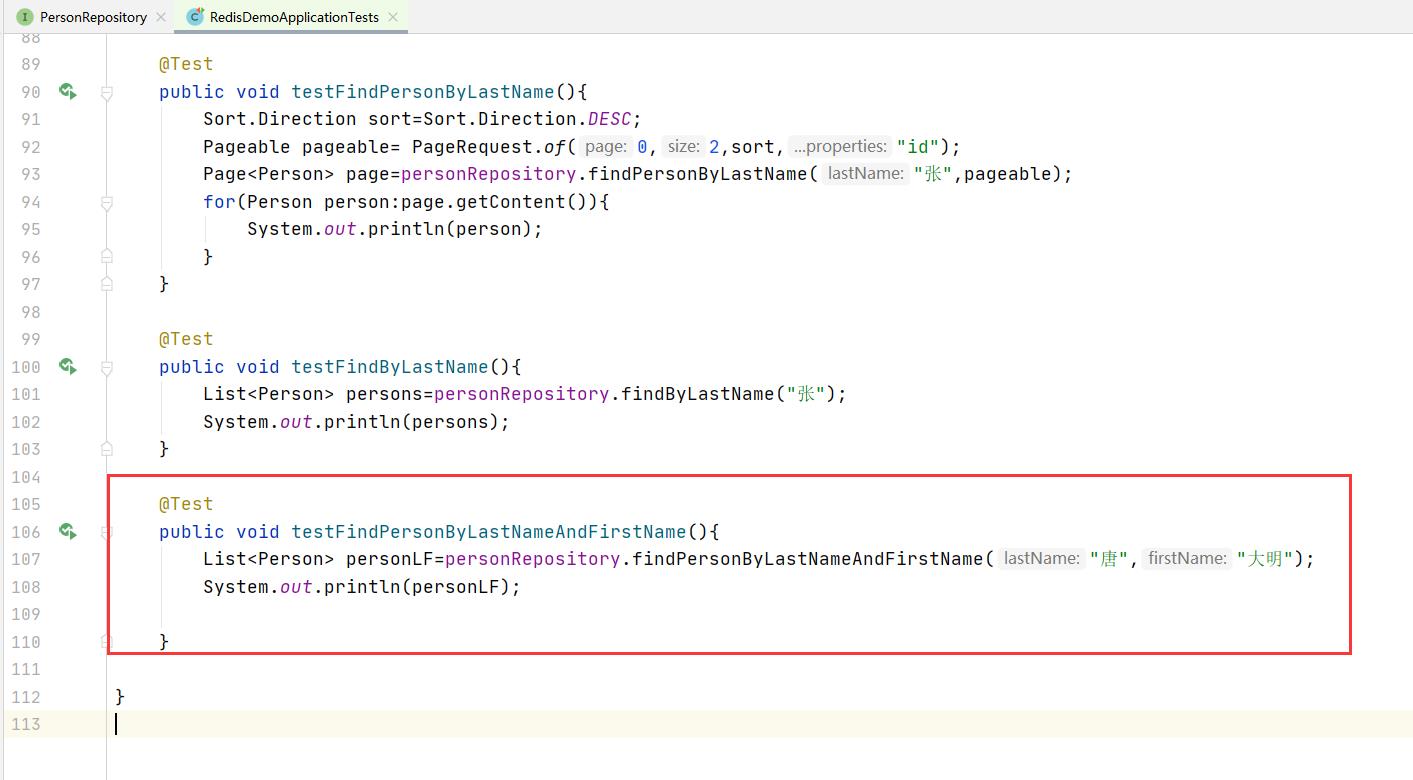The image size is (1413, 780).
Task: Click println(personLF) on line 108
Action: pyautogui.click(x=416, y=587)
